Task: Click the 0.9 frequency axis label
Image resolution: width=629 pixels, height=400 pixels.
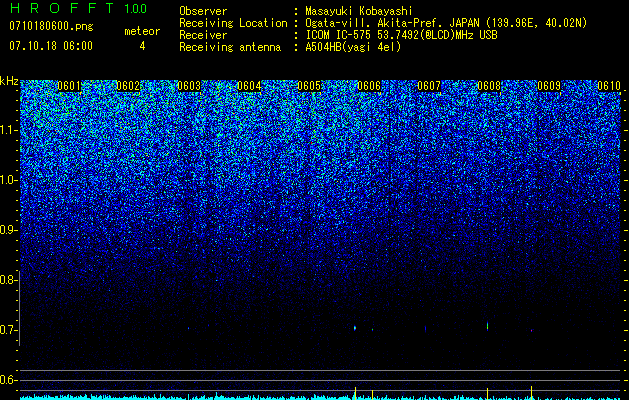Action: coord(8,230)
